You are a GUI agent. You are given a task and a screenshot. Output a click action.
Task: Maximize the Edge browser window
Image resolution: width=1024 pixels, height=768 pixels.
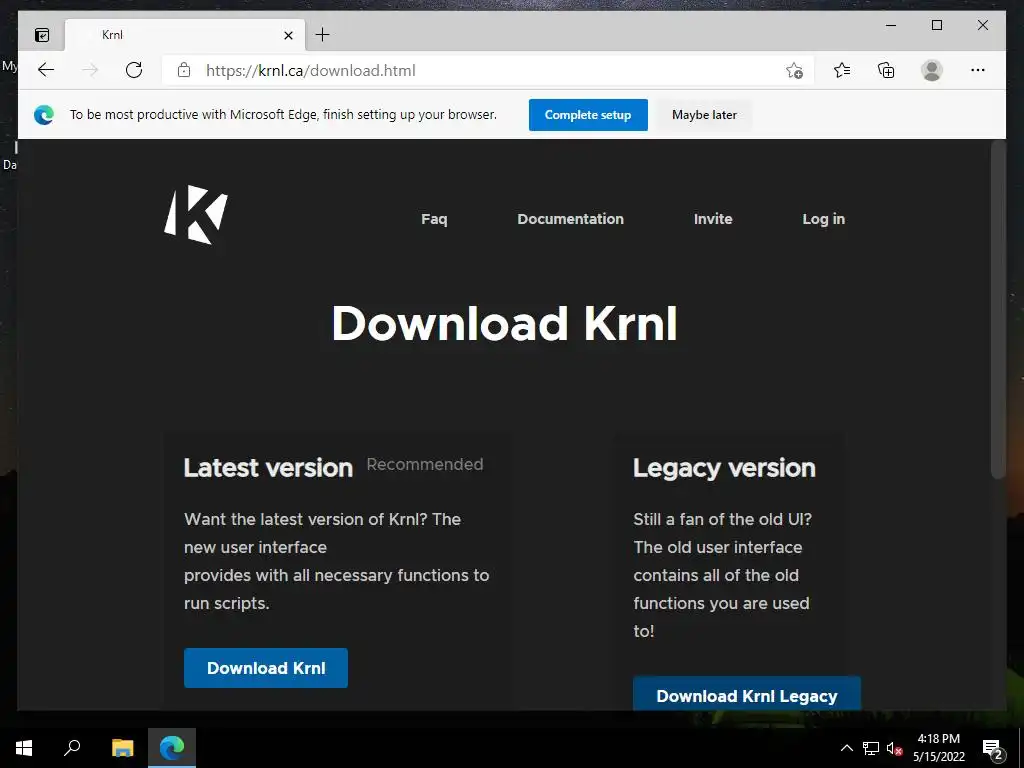tap(936, 25)
